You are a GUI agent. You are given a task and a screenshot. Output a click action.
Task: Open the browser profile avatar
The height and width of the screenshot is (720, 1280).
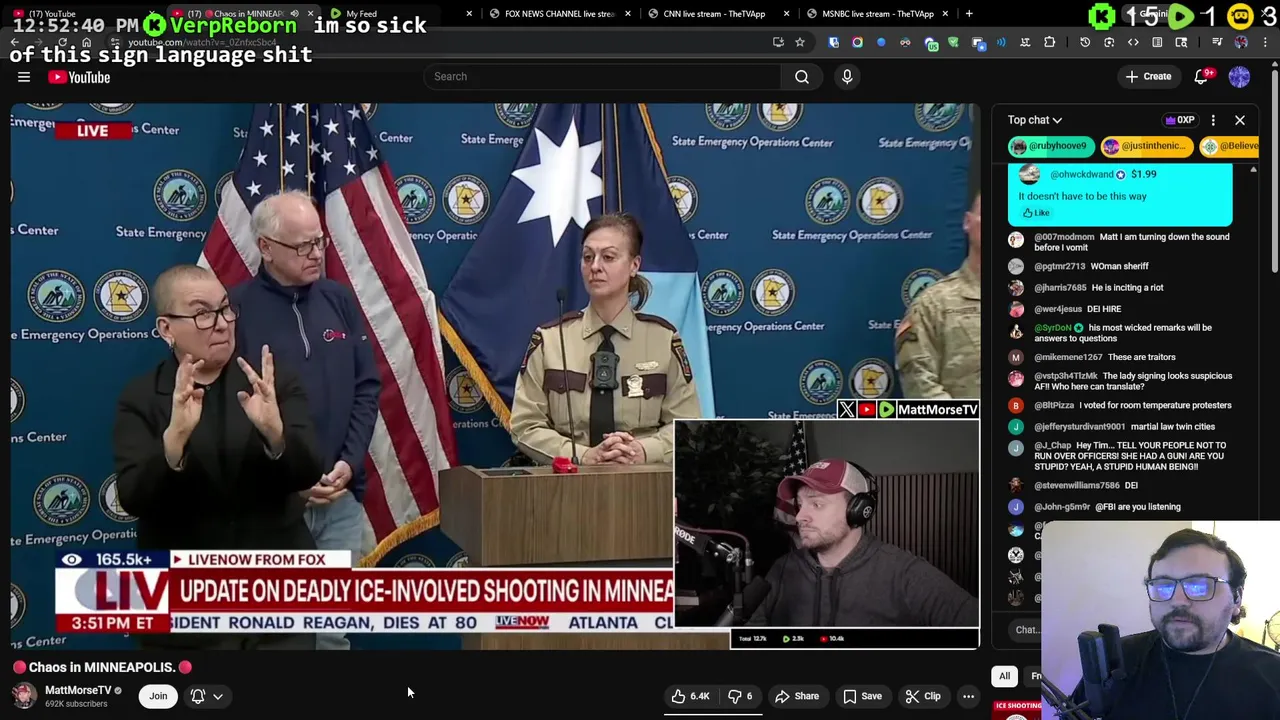click(x=1241, y=42)
